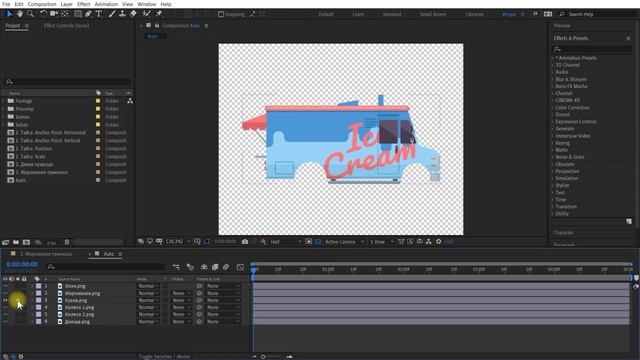Screen dimensions: 640x360
Task: Select the Puppet Pin tool
Action: (x=159, y=14)
